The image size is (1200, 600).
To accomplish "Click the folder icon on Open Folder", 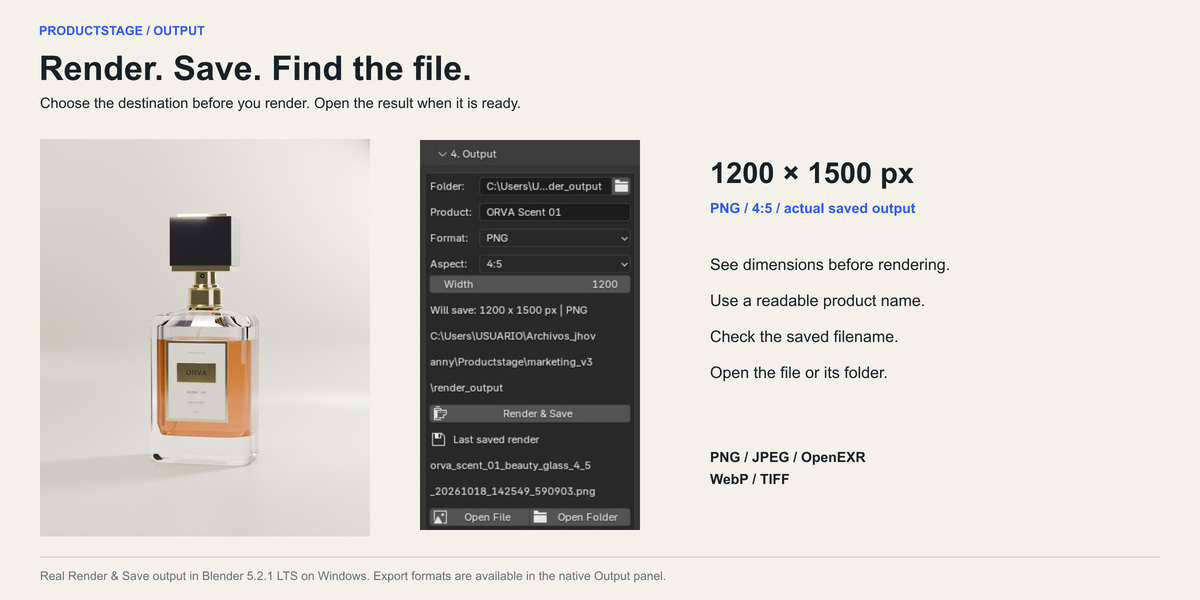I will (x=540, y=517).
